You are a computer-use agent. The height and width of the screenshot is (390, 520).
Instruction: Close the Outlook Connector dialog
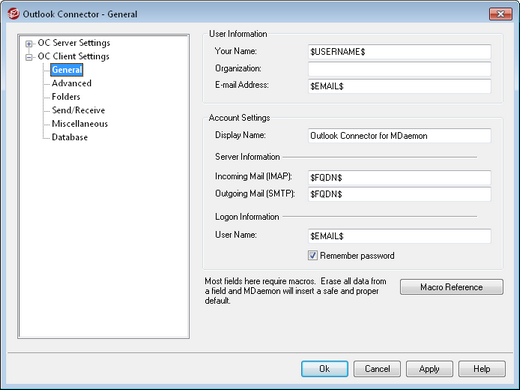pos(500,14)
